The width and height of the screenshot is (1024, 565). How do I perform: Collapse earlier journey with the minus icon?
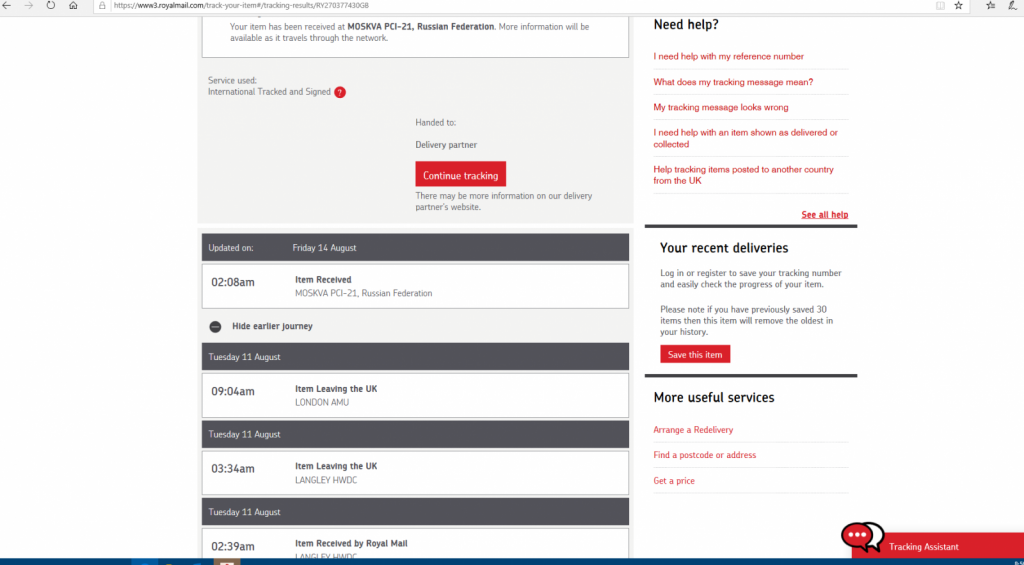click(x=215, y=326)
